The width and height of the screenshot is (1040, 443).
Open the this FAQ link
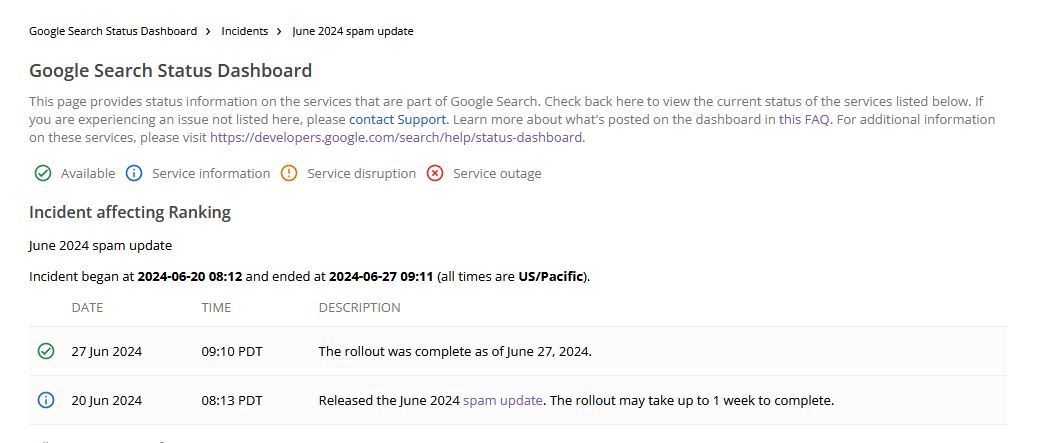[x=805, y=119]
